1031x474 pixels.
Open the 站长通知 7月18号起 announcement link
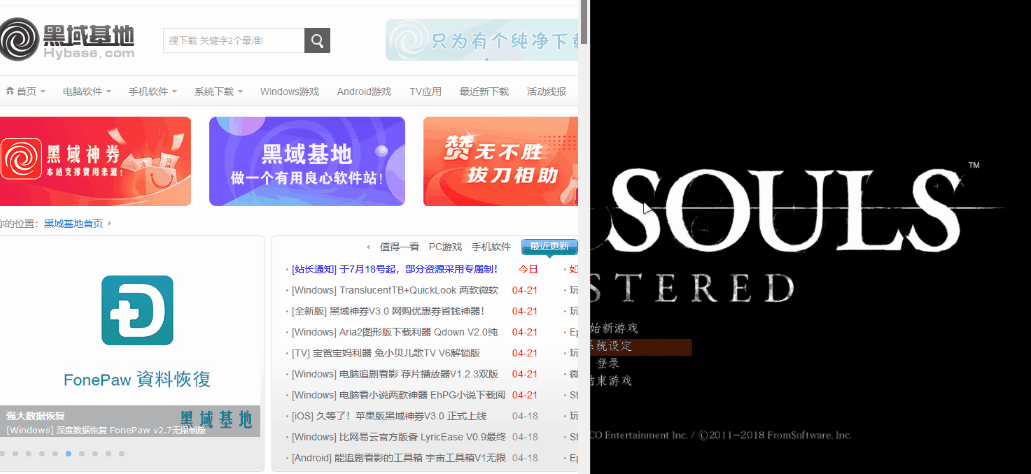(395, 269)
